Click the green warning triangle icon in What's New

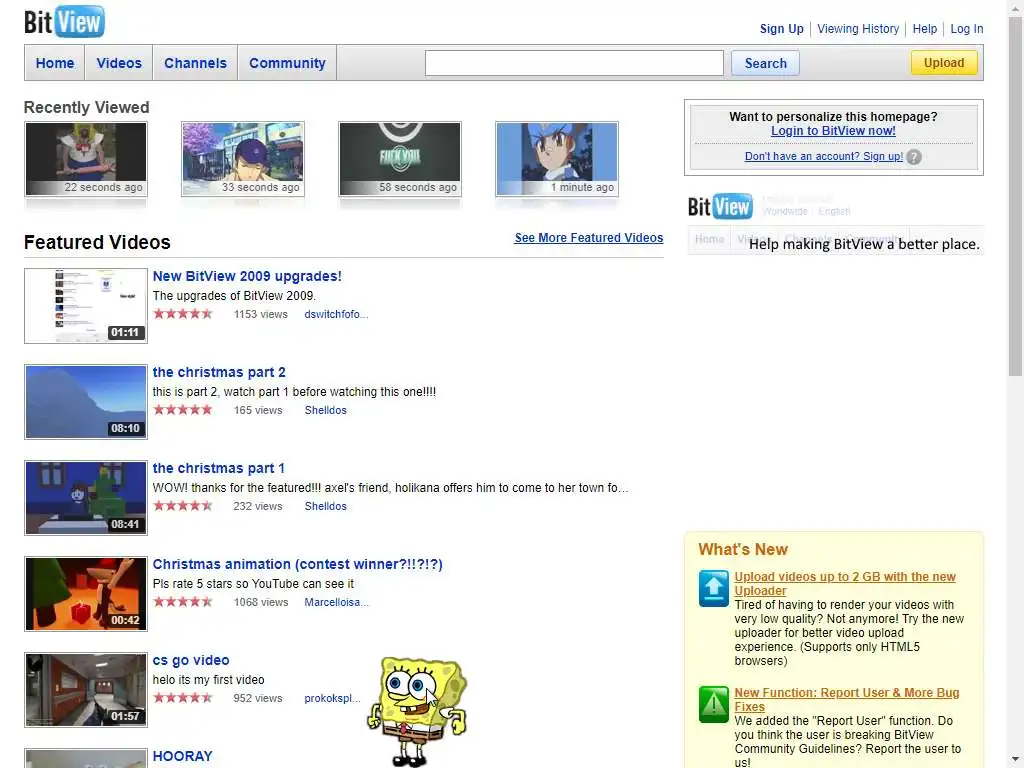coord(713,705)
